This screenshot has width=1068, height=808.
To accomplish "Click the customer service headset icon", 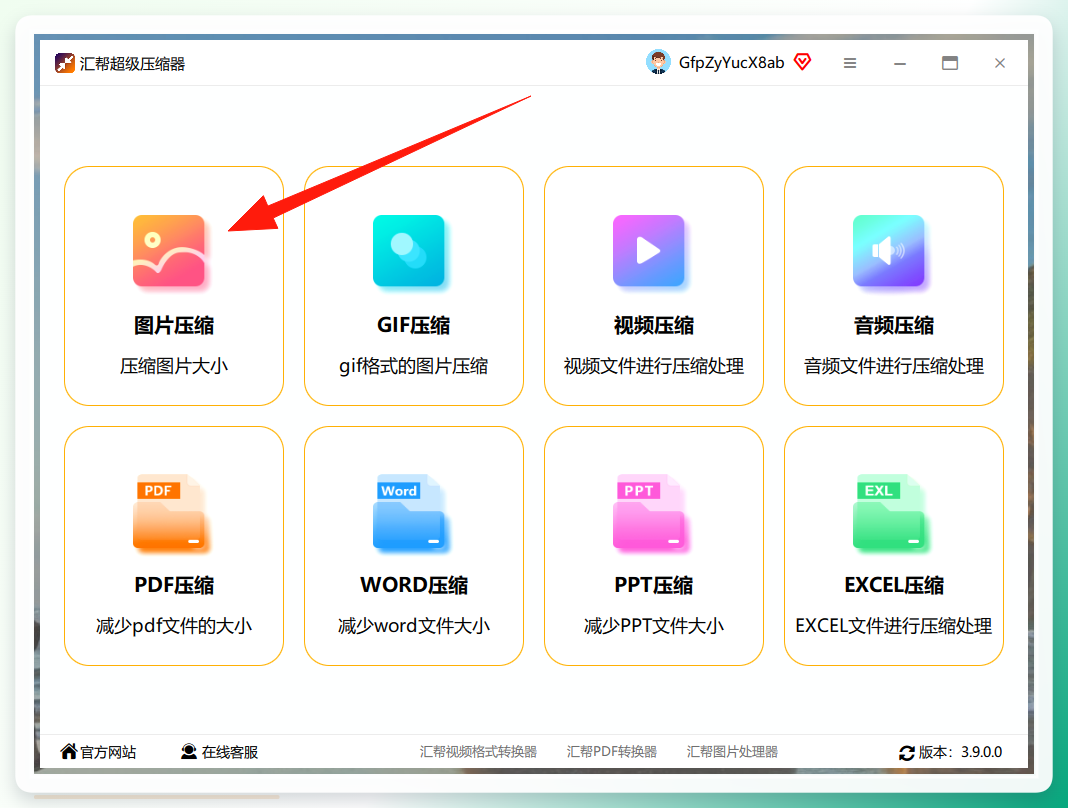I will pos(189,751).
